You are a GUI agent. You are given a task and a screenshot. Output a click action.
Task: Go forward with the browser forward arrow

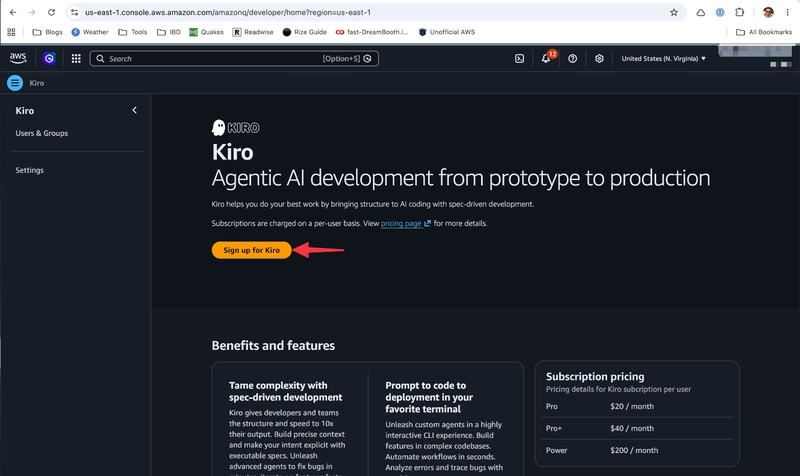click(x=32, y=12)
